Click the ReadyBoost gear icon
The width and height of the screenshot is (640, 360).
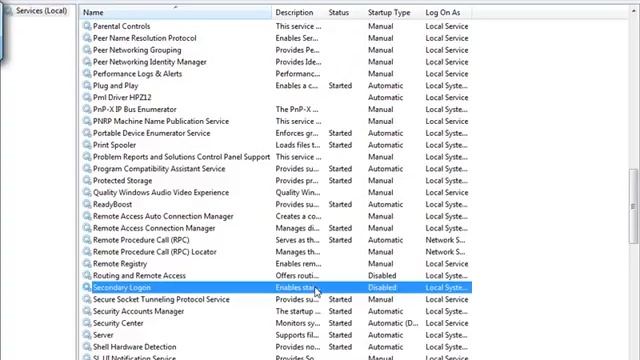(87, 204)
